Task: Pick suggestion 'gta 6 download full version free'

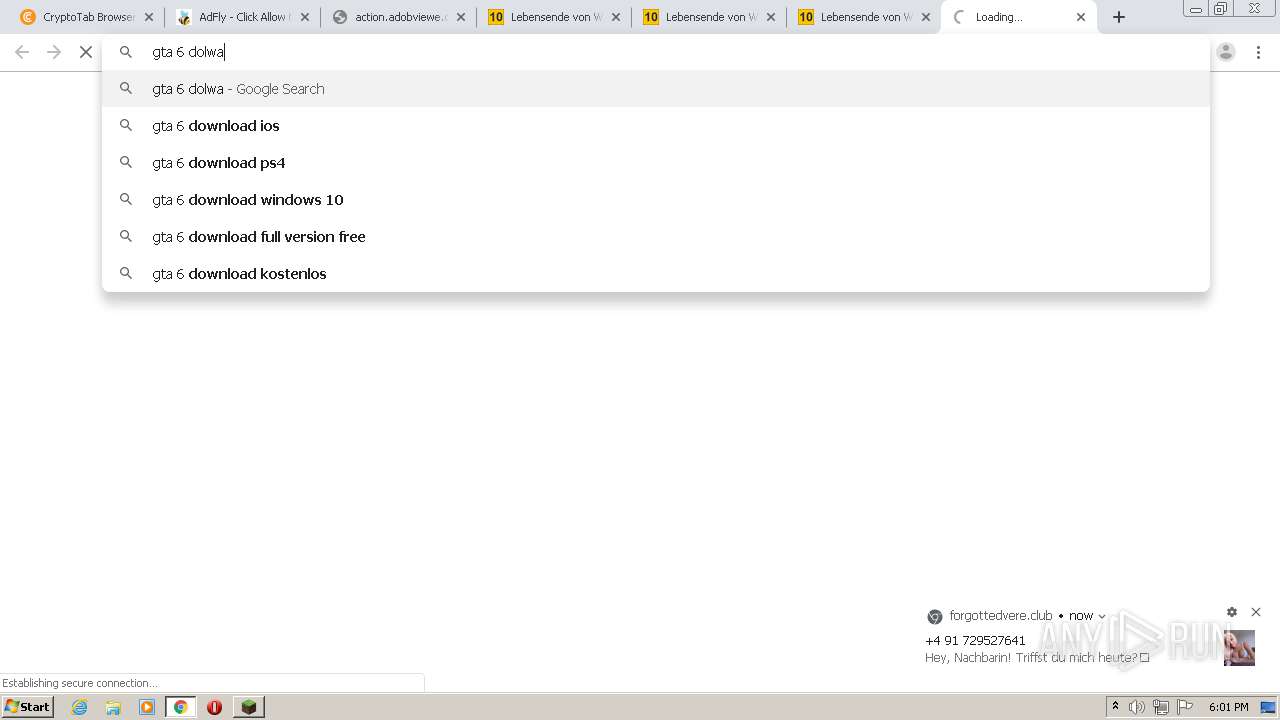Action: coord(656,237)
